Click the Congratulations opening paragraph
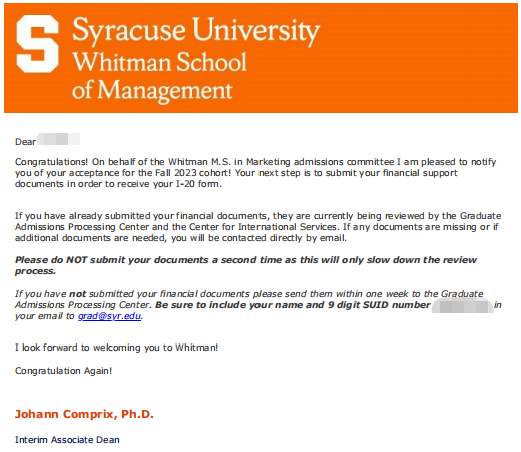Viewport: 521px width, 452px height. click(256, 173)
